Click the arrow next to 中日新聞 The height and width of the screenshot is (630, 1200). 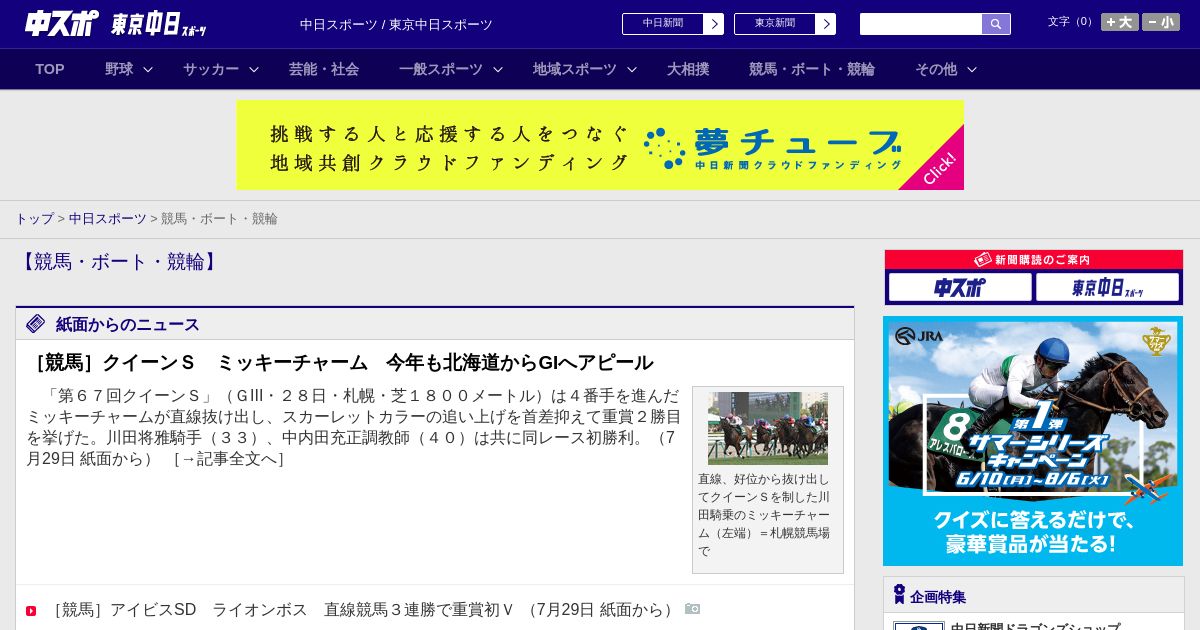pyautogui.click(x=714, y=24)
